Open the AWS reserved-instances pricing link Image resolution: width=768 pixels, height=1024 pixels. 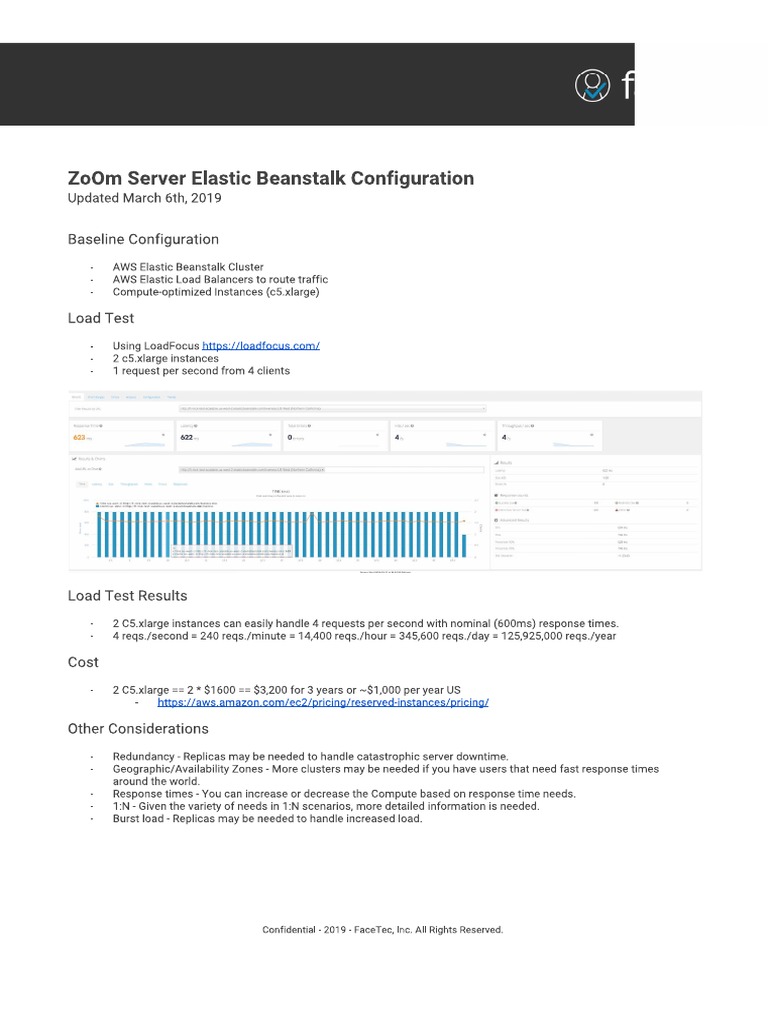pyautogui.click(x=323, y=702)
